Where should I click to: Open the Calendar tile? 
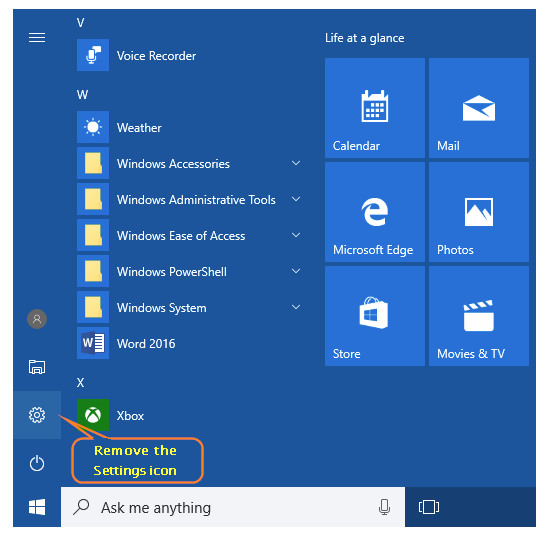pos(375,108)
